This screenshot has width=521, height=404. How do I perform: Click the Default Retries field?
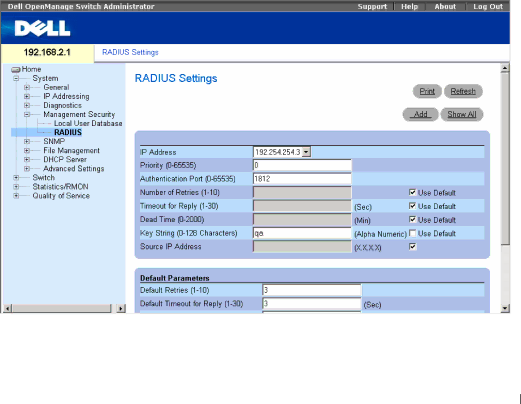click(x=311, y=290)
